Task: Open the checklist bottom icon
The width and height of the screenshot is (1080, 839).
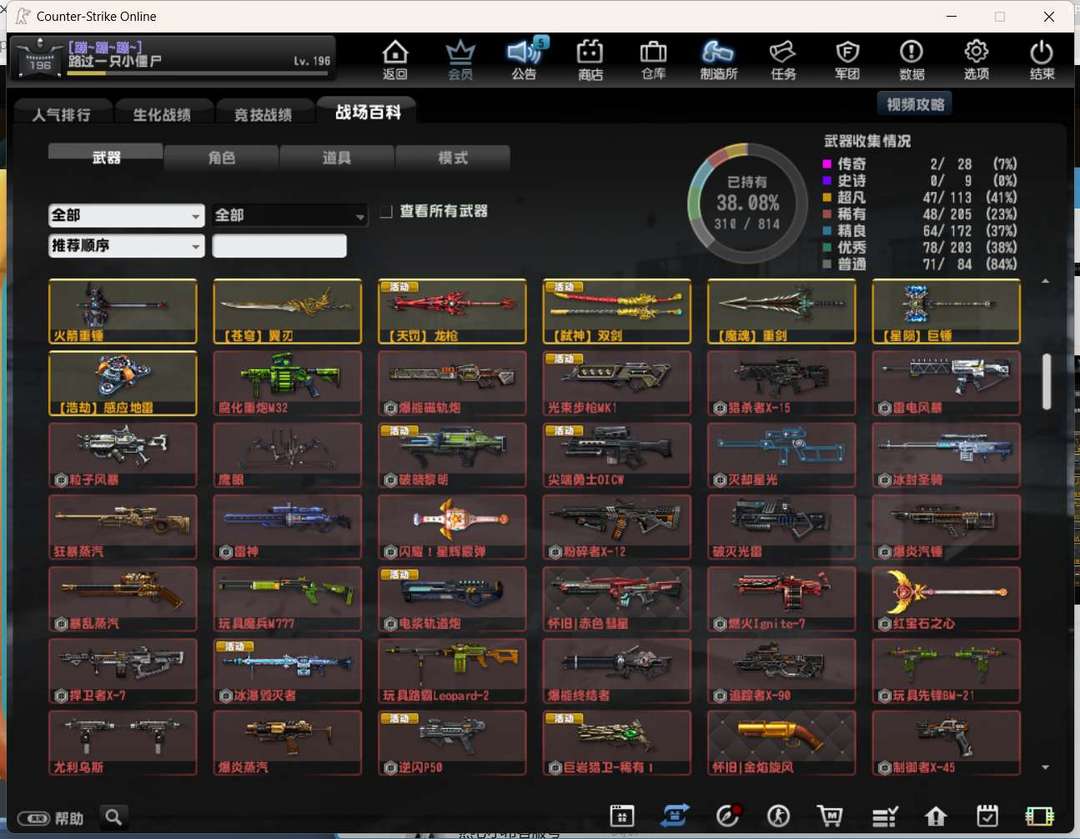Action: point(884,817)
